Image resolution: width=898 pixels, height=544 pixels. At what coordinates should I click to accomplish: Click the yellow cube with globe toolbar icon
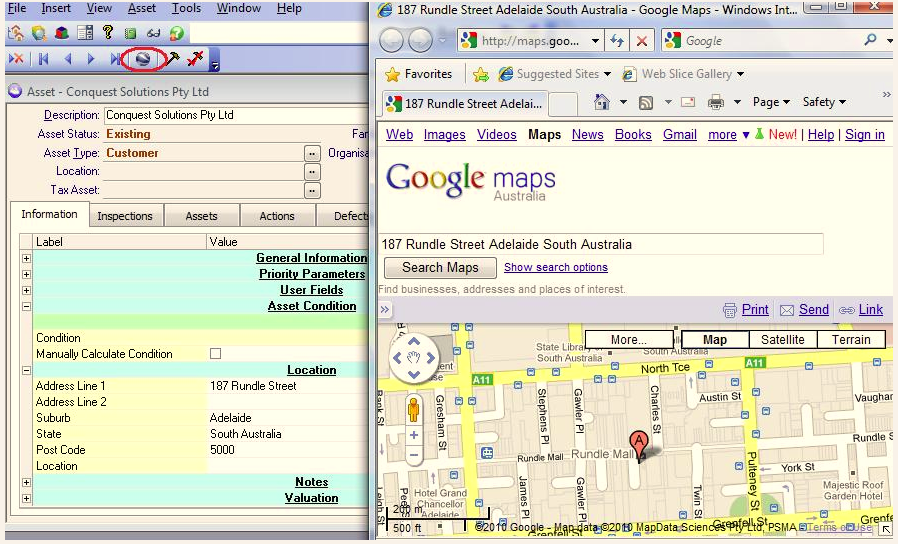tap(38, 33)
